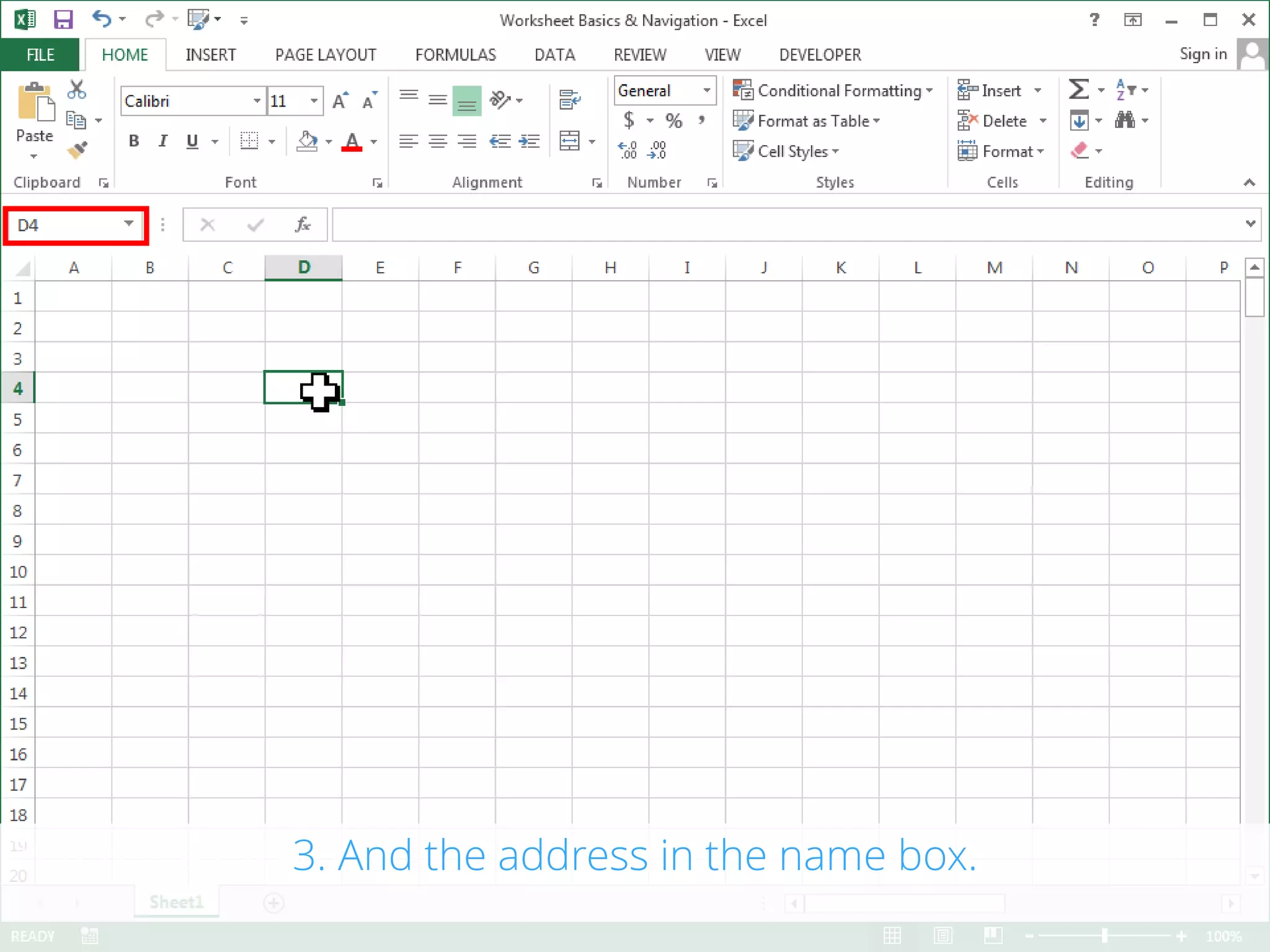Decrease the font size
Image resolution: width=1270 pixels, height=952 pixels.
pyautogui.click(x=370, y=100)
